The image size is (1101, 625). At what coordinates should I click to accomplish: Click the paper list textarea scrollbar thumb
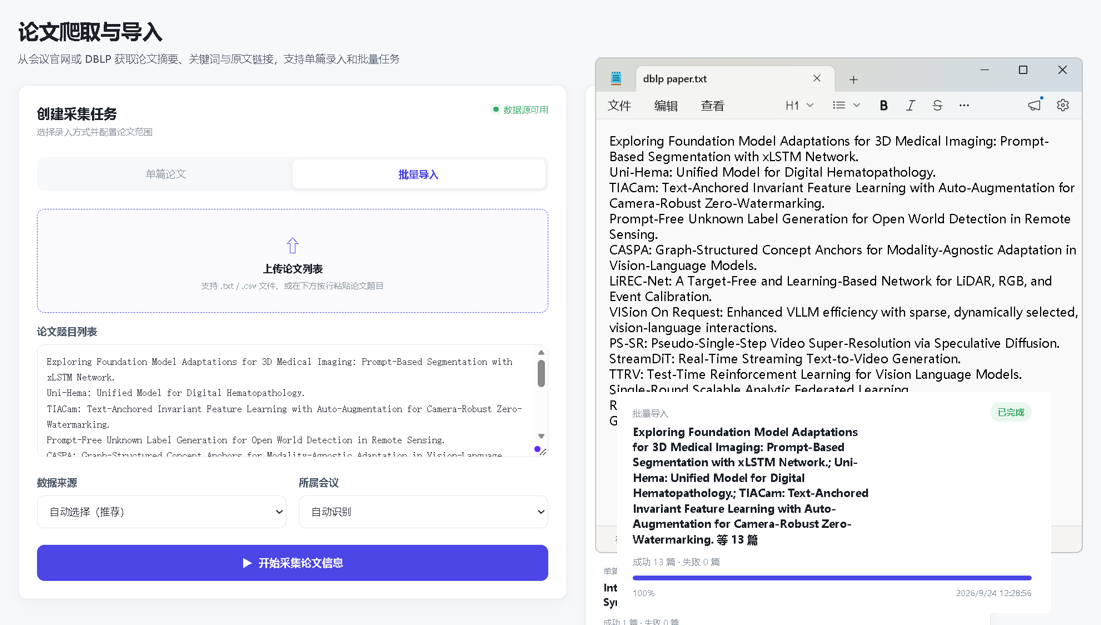point(541,373)
